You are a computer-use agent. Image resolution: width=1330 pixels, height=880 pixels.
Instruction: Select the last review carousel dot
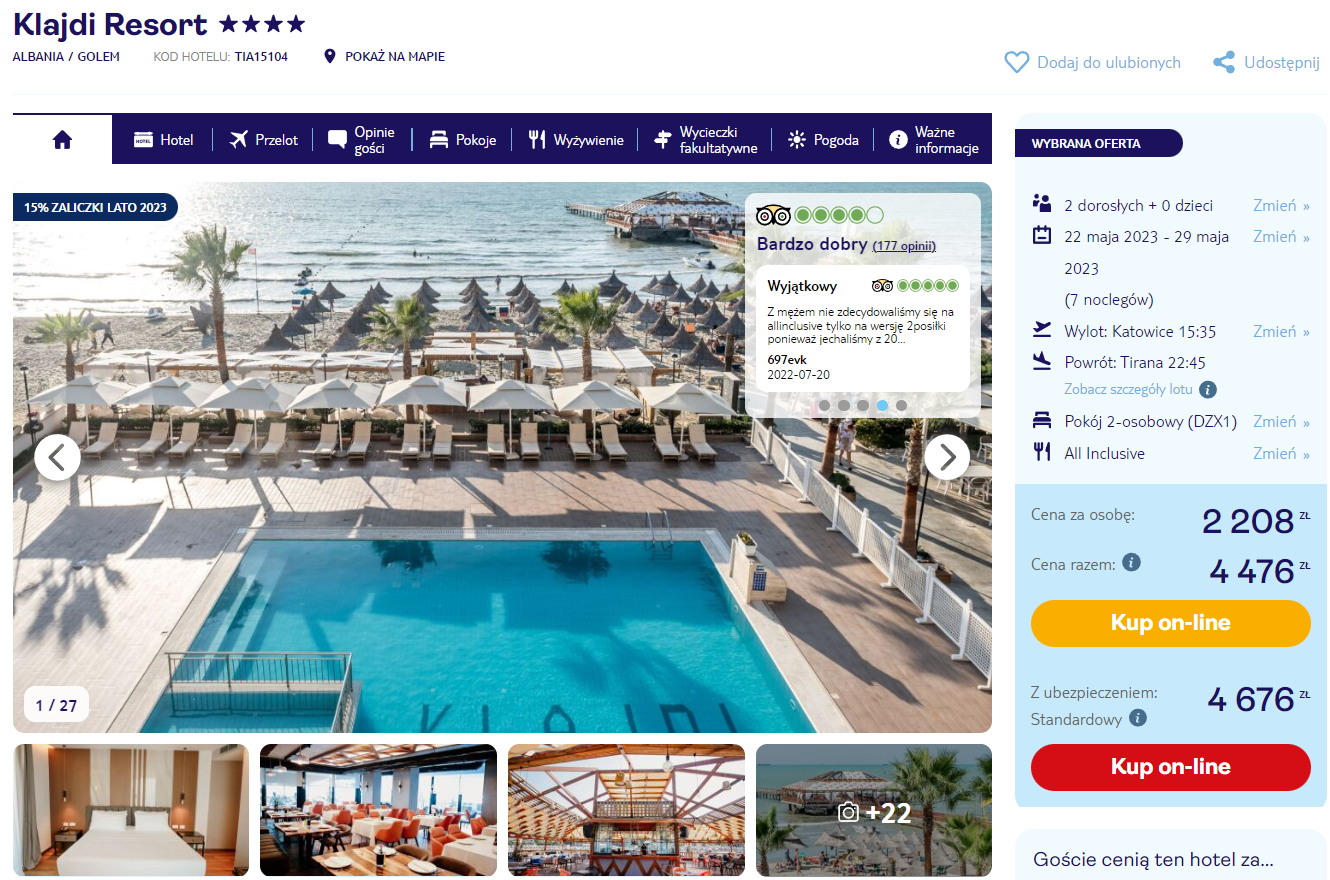point(901,405)
